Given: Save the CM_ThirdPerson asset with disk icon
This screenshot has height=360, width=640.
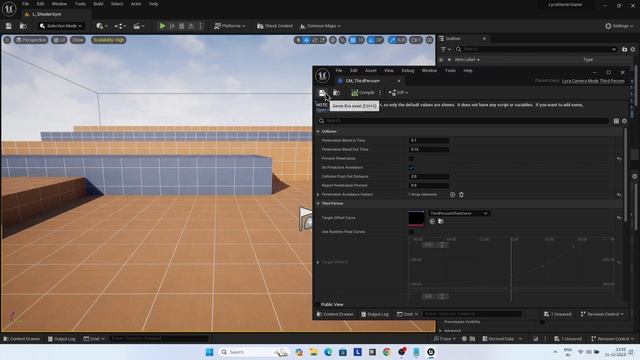Looking at the screenshot, I should [x=322, y=93].
